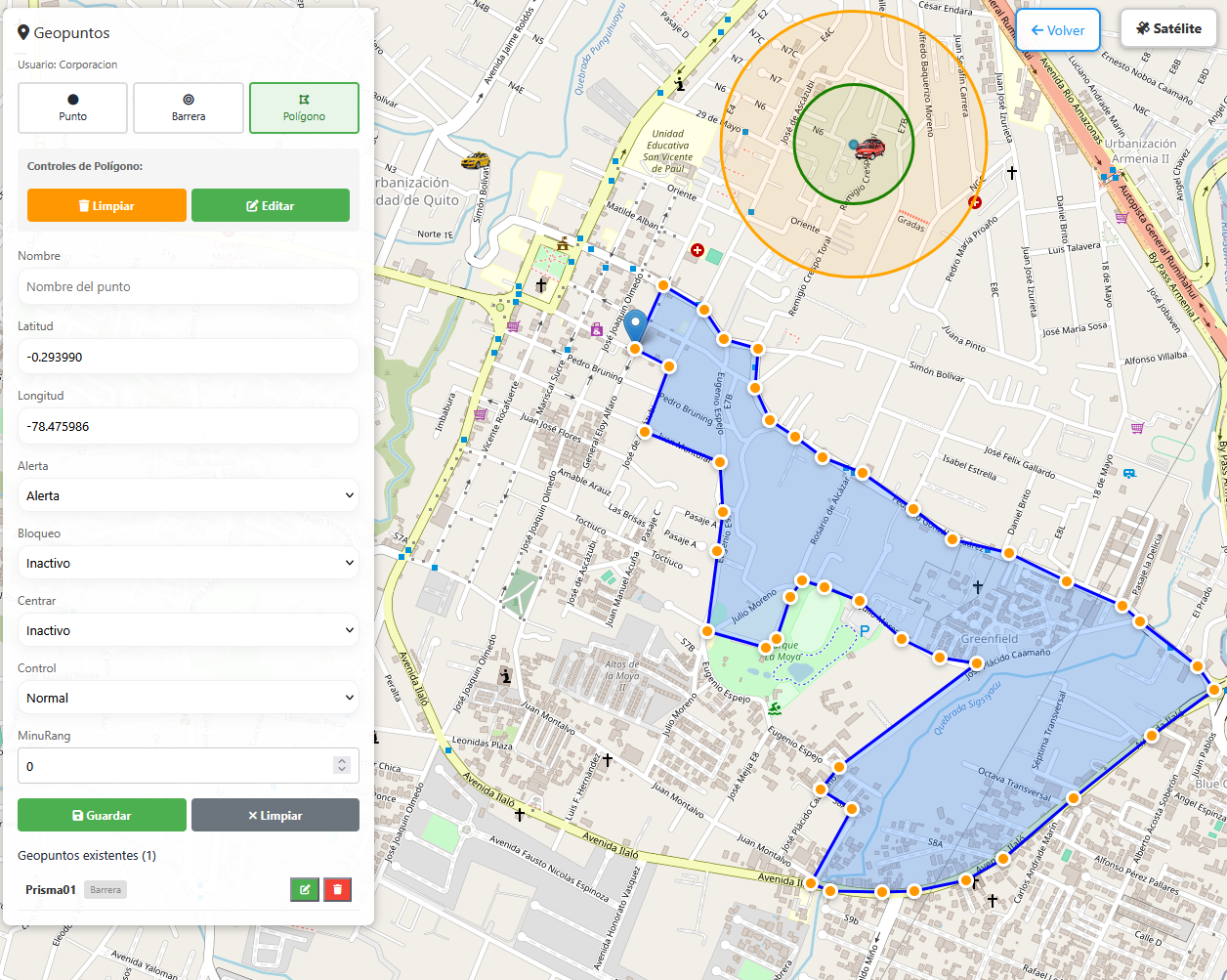The height and width of the screenshot is (980, 1227).
Task: Select the Barrera geopoint type
Action: [189, 107]
